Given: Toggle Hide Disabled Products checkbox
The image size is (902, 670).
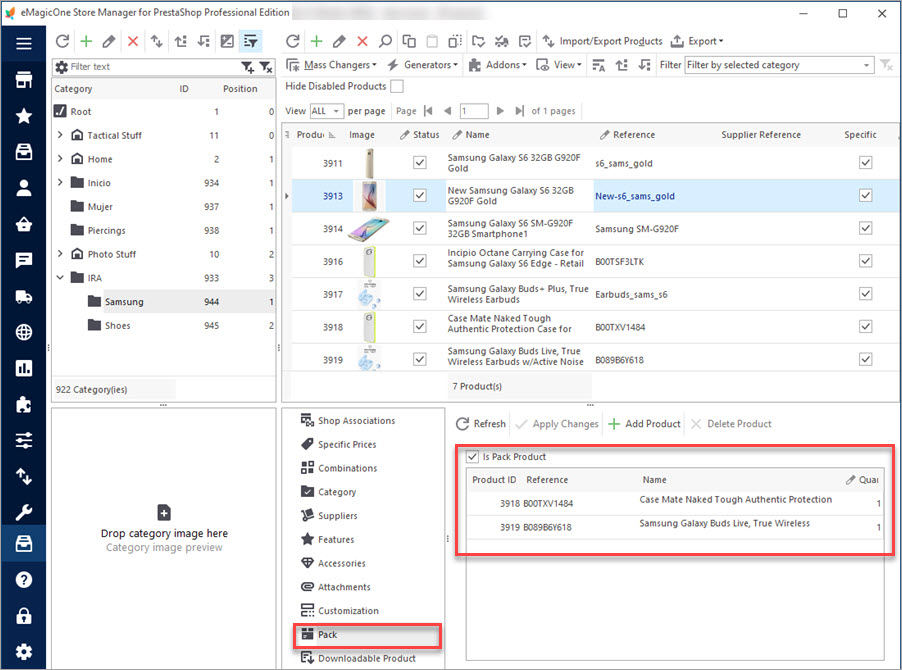Looking at the screenshot, I should (x=397, y=86).
